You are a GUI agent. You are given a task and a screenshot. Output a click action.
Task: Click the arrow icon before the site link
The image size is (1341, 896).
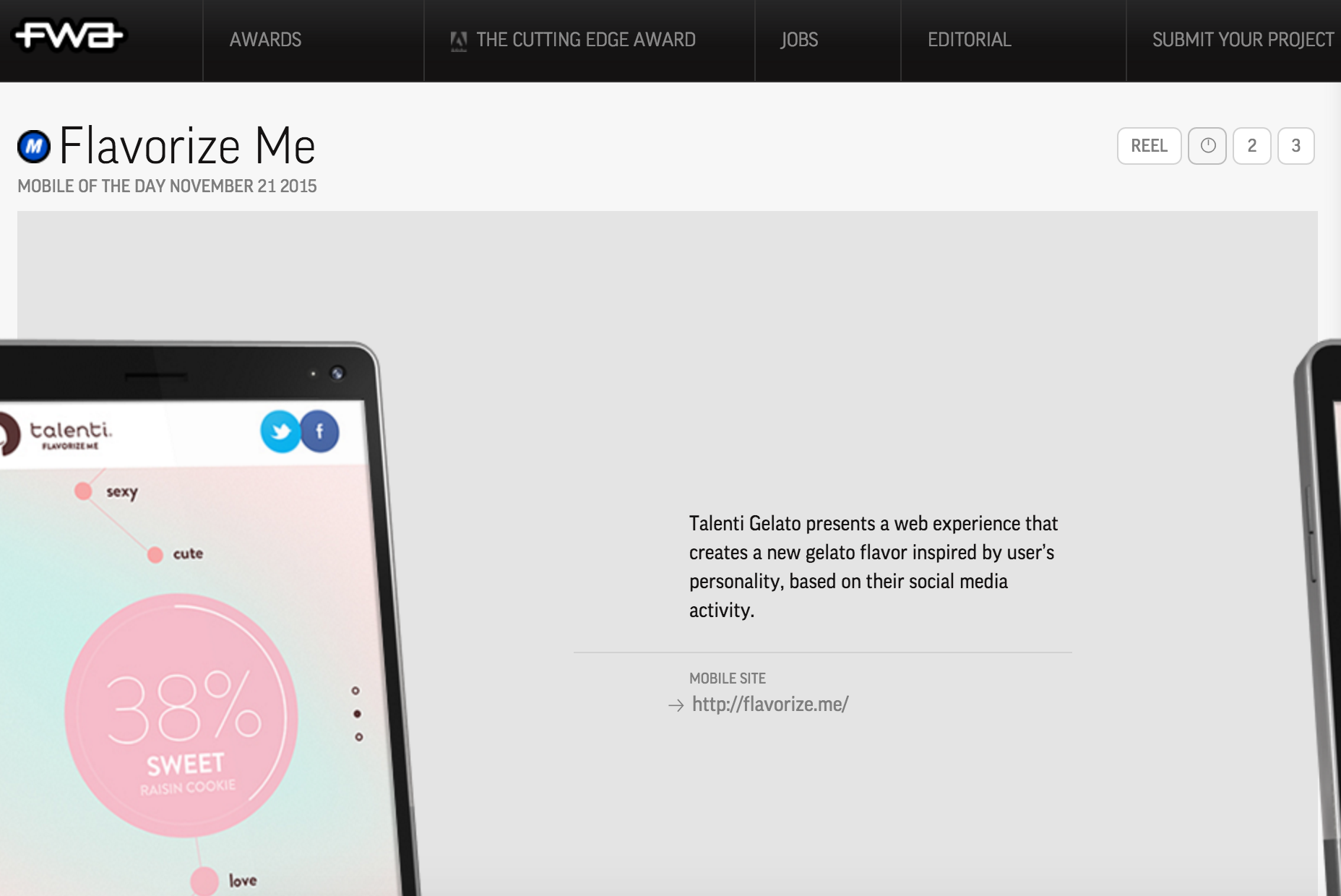676,705
